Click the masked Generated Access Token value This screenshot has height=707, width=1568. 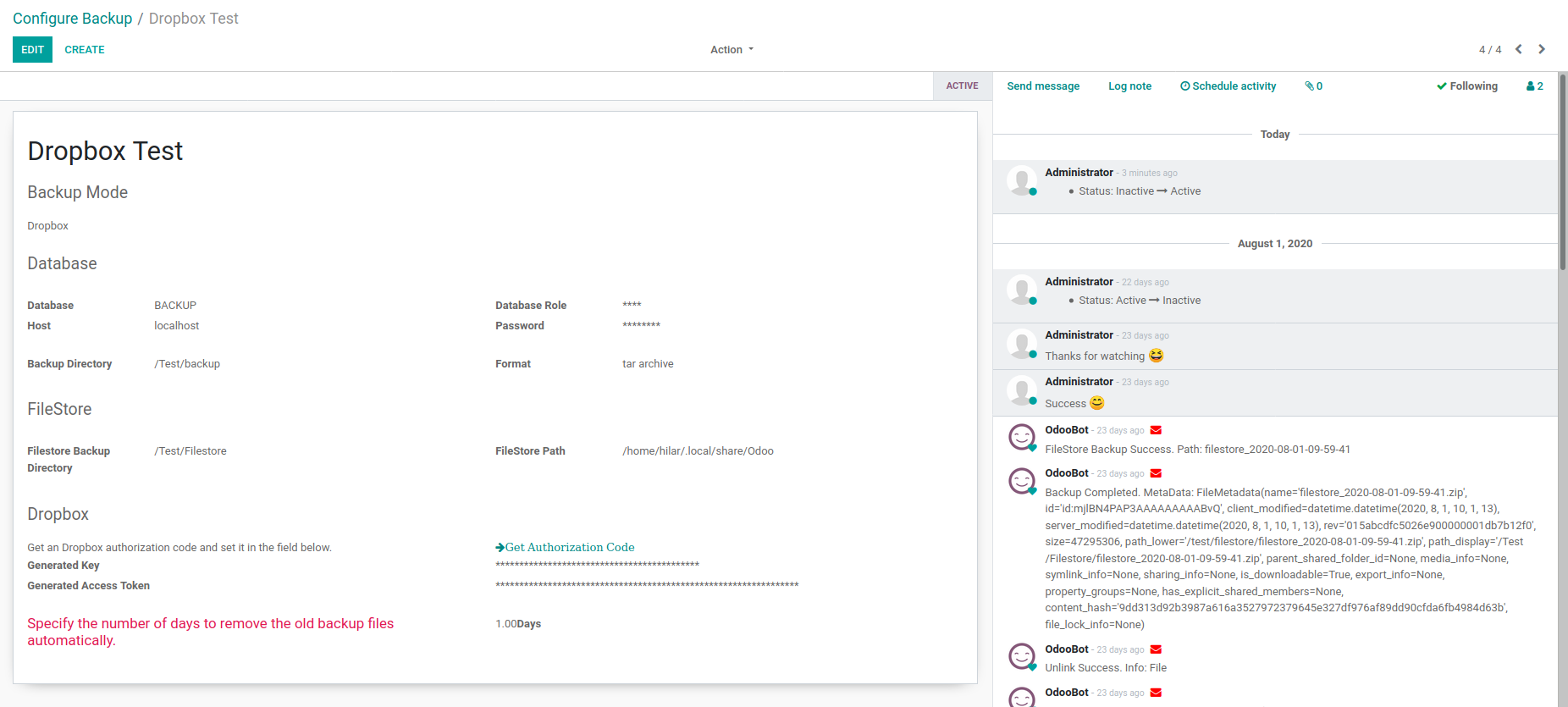coord(647,585)
